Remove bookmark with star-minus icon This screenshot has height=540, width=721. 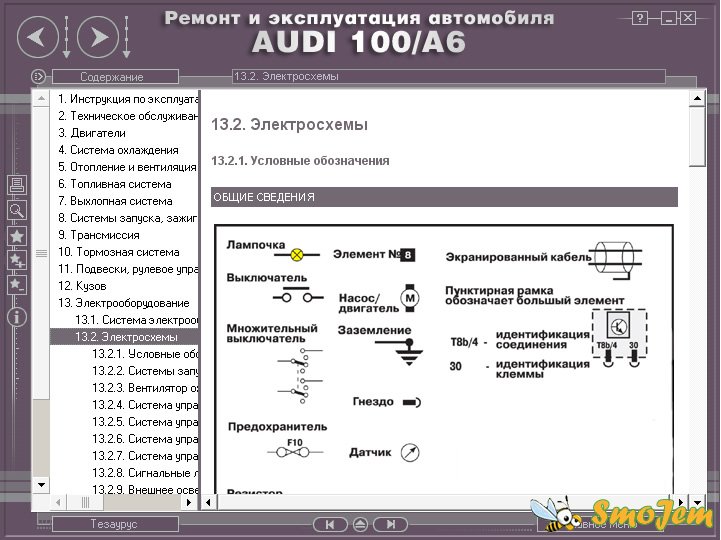tap(17, 285)
